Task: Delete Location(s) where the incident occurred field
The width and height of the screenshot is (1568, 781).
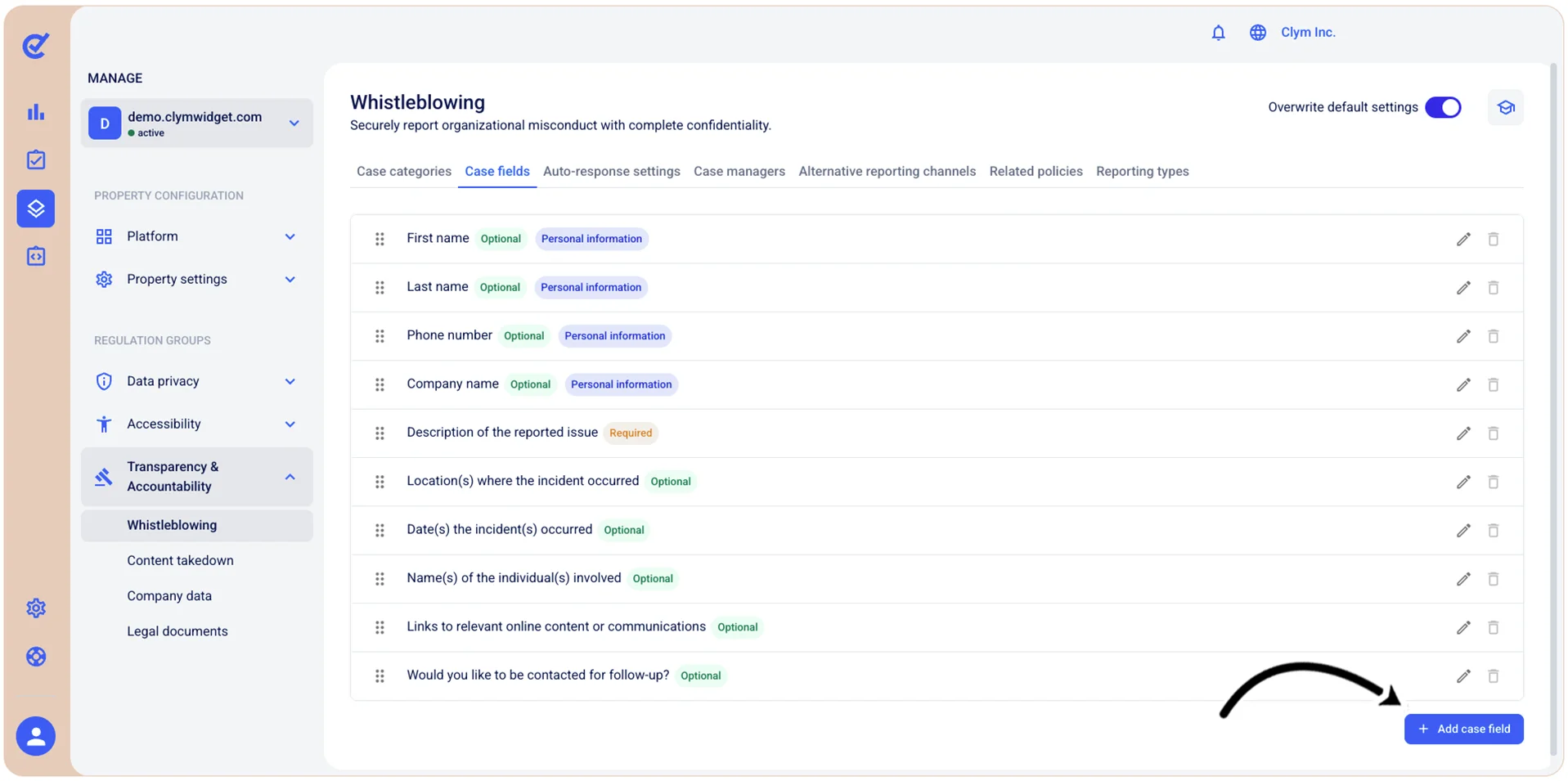Action: pyautogui.click(x=1493, y=482)
